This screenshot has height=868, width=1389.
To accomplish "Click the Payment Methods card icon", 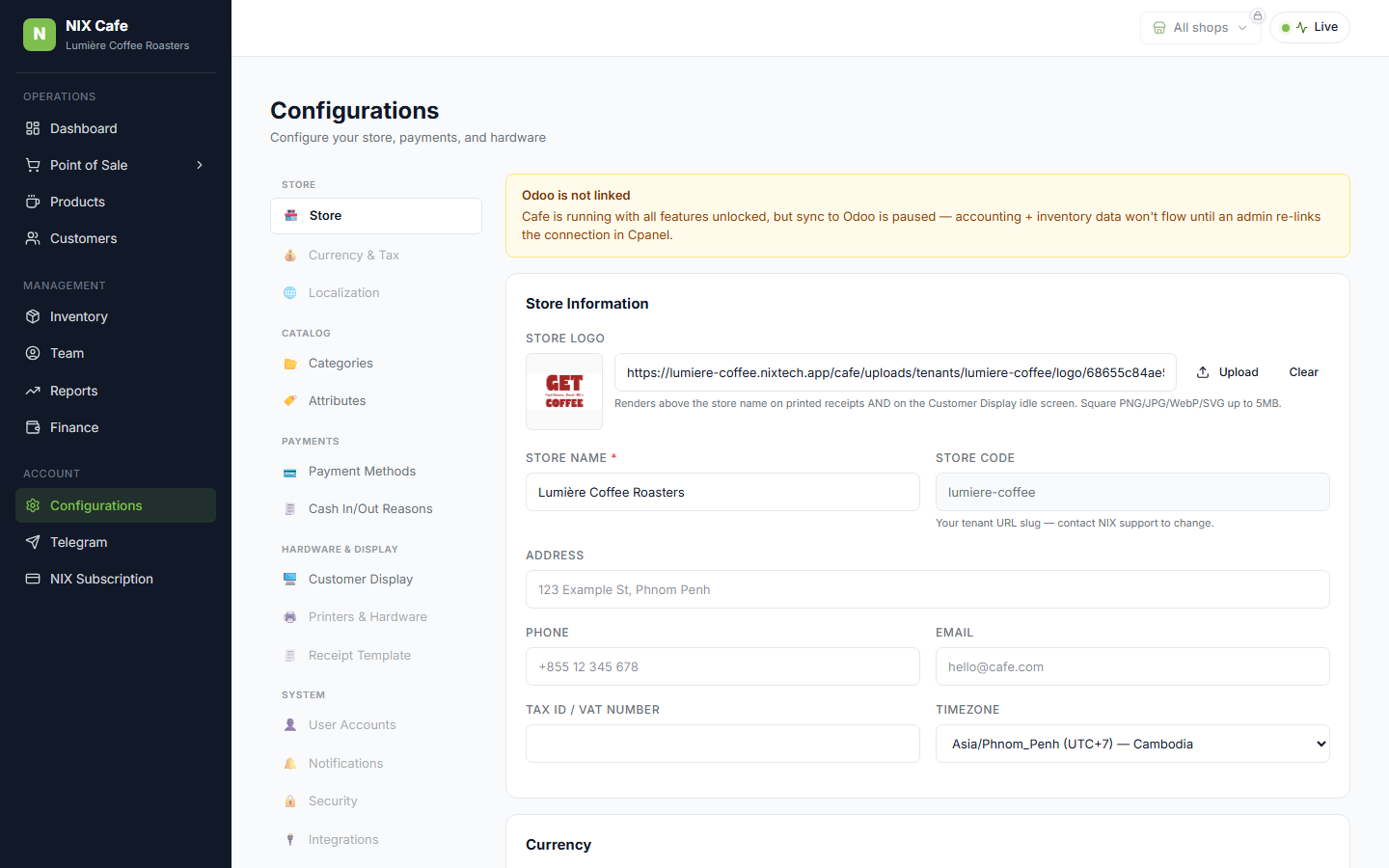I will point(290,472).
